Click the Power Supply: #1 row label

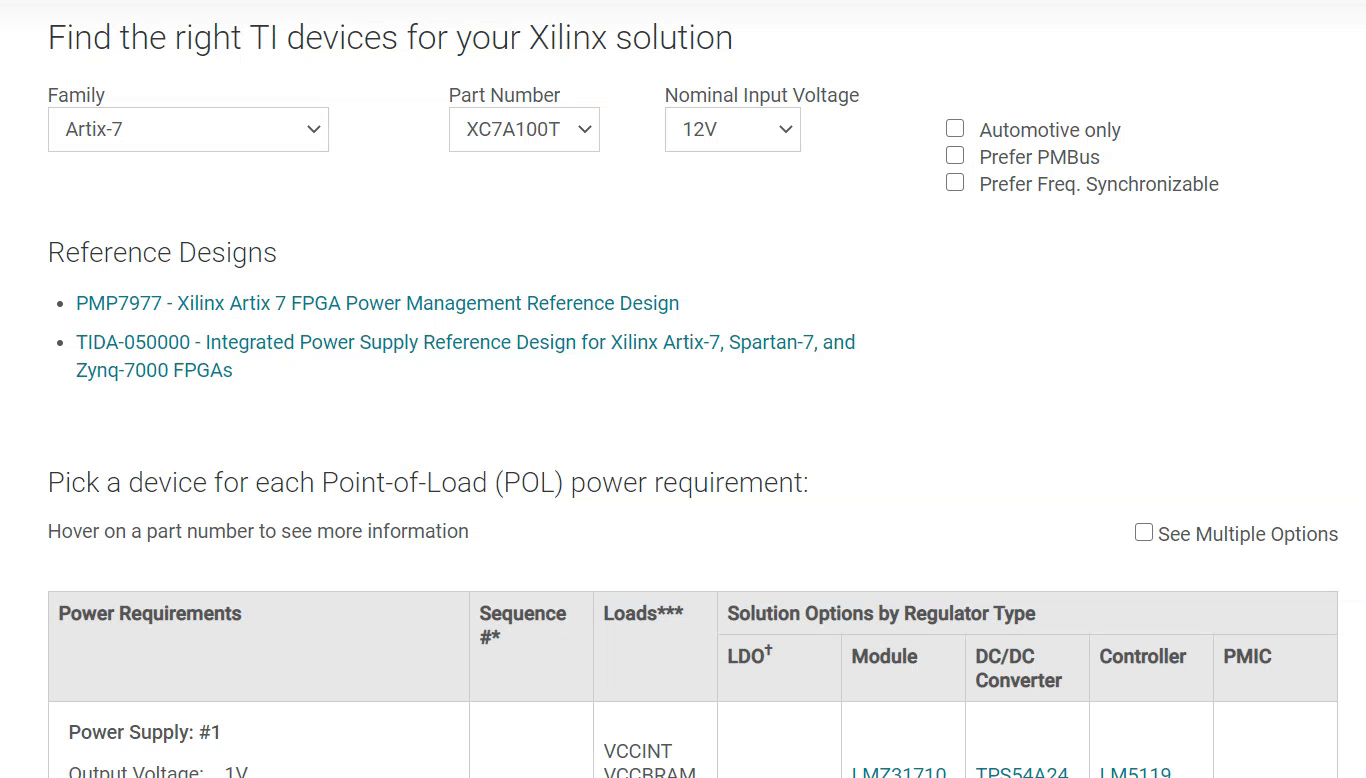[144, 732]
